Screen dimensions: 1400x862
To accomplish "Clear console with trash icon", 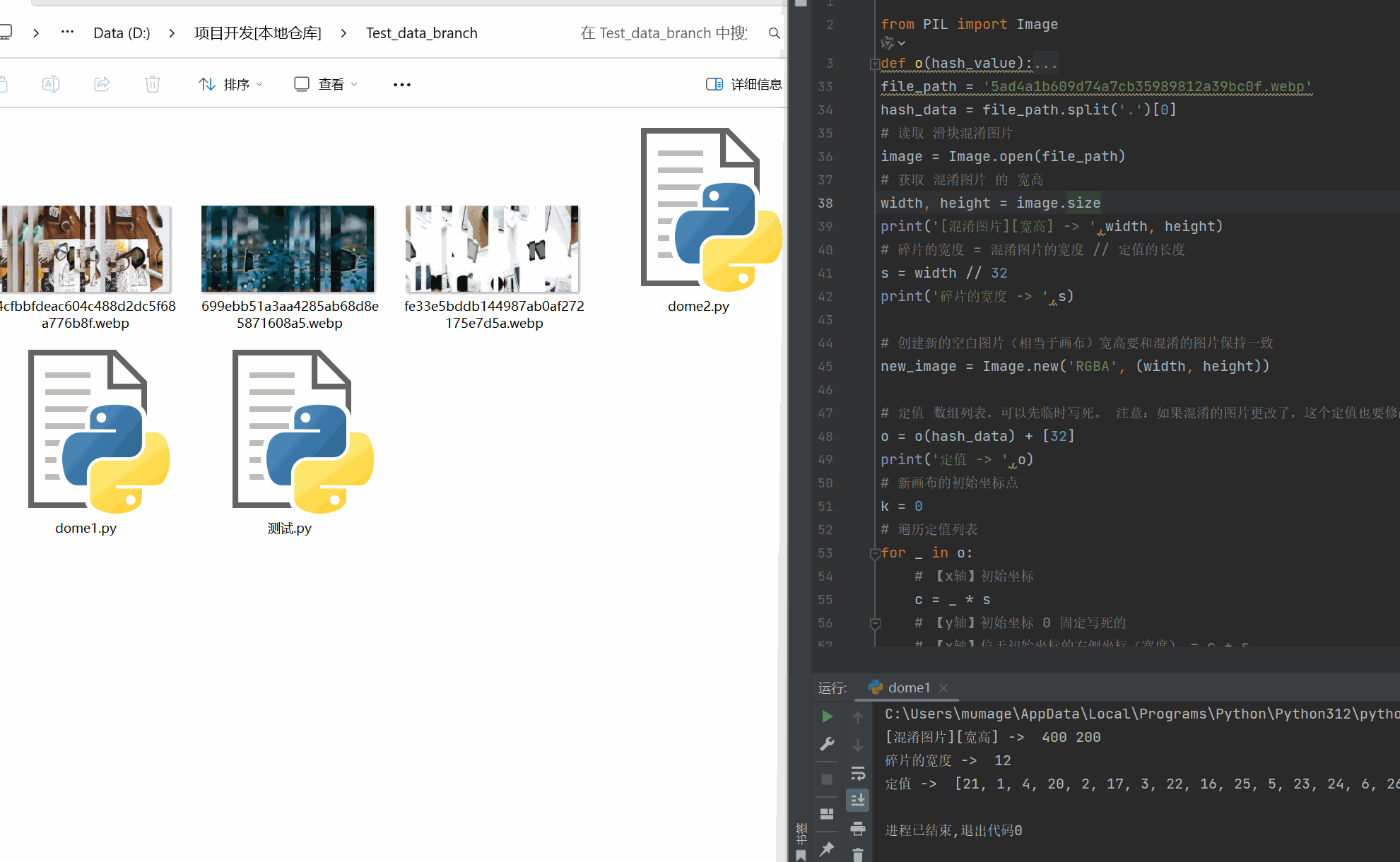I will [x=858, y=855].
